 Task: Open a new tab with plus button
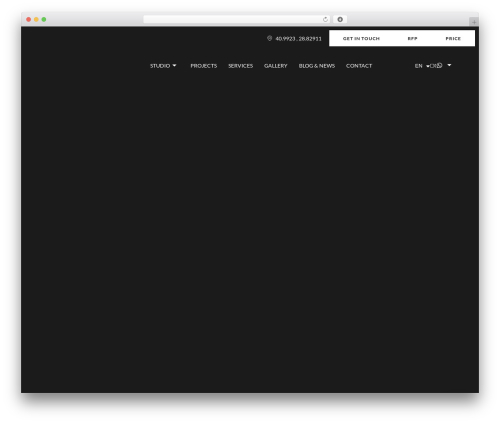474,22
